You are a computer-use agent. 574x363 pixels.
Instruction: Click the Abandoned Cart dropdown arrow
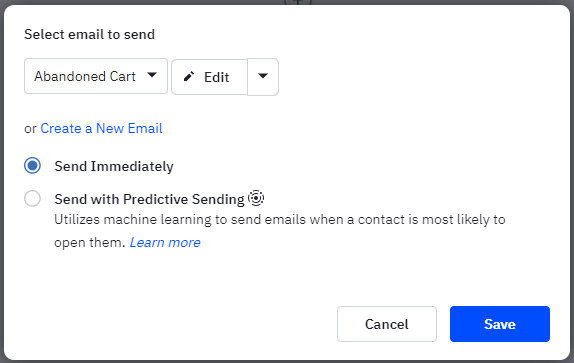(x=152, y=75)
